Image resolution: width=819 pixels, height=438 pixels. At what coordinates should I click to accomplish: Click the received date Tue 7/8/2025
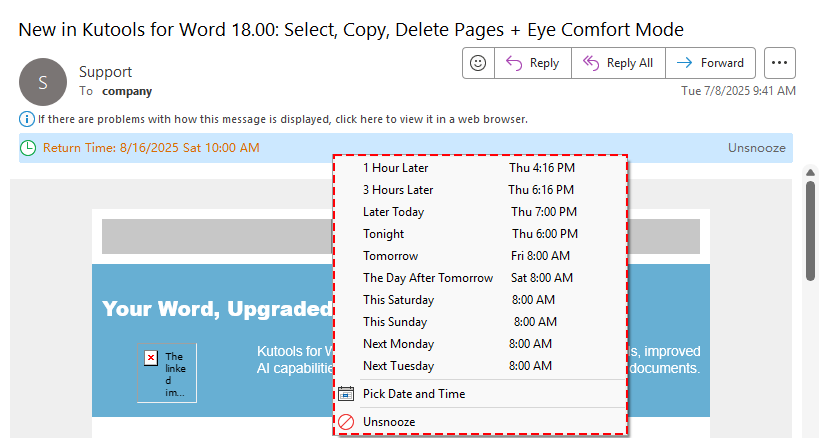click(x=738, y=91)
